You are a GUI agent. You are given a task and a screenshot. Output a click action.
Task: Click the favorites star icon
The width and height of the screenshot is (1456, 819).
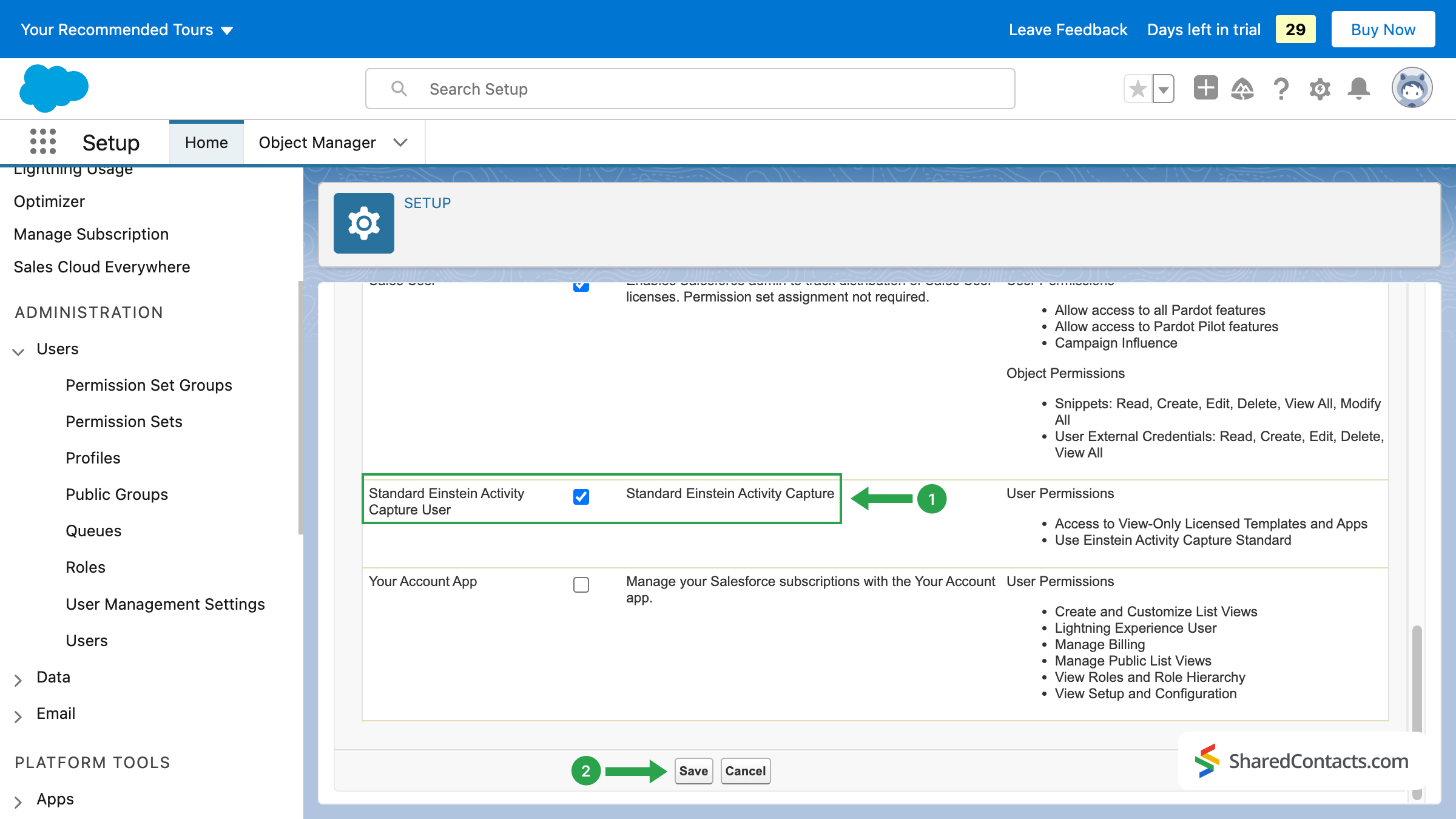(x=1138, y=89)
